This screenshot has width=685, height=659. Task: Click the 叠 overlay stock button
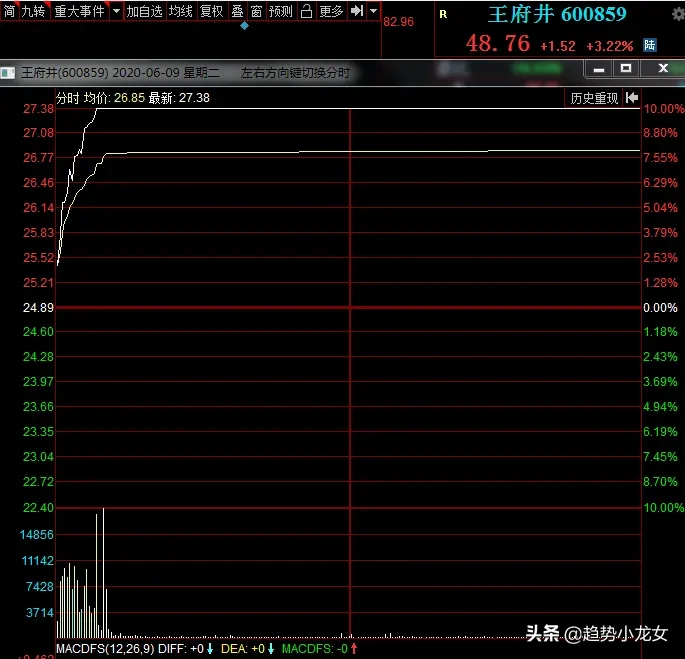pos(237,11)
